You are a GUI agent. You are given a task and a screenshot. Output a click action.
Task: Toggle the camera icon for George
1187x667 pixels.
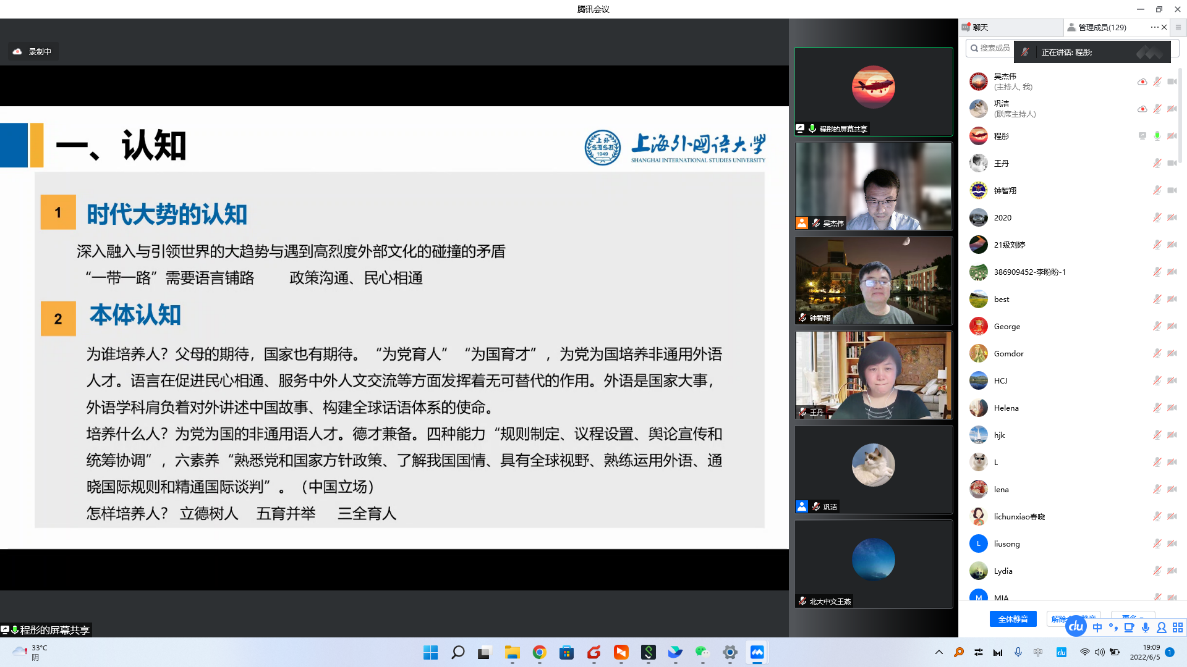pyautogui.click(x=1172, y=326)
